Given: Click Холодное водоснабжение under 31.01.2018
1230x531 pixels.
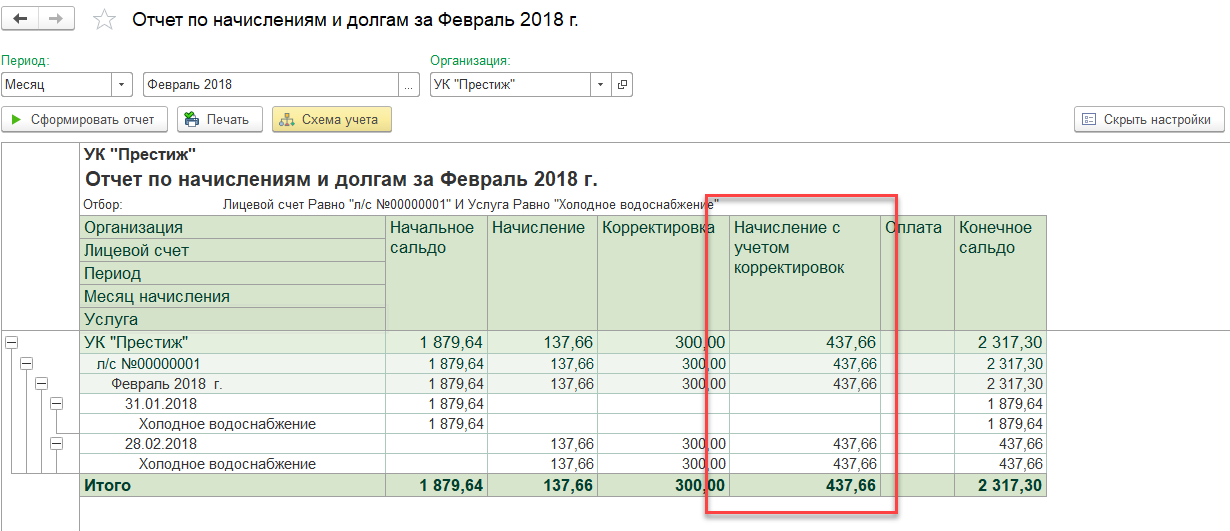Looking at the screenshot, I should (x=228, y=424).
